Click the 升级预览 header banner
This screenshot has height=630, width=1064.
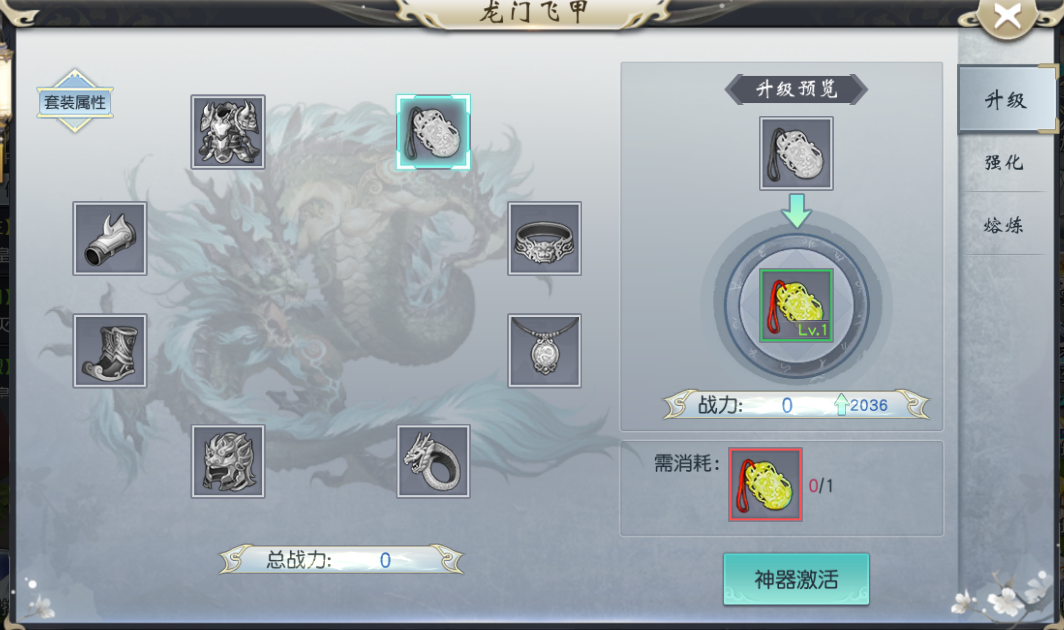(x=796, y=89)
